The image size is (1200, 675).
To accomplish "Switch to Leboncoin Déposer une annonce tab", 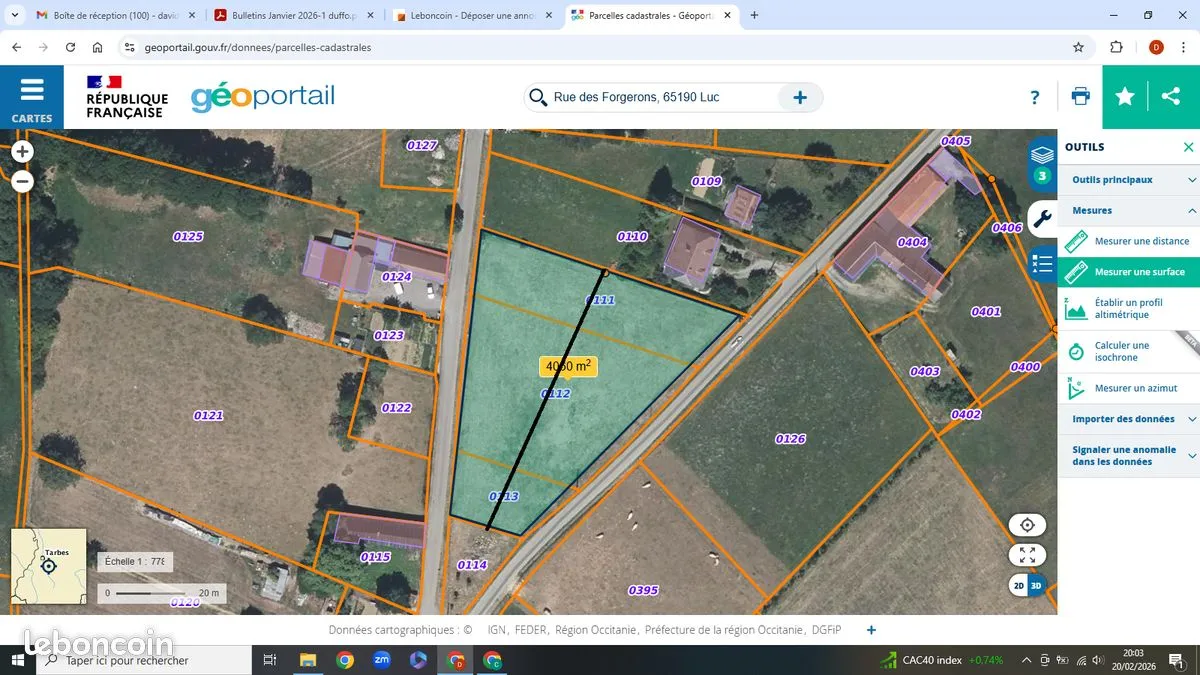I will pos(472,16).
